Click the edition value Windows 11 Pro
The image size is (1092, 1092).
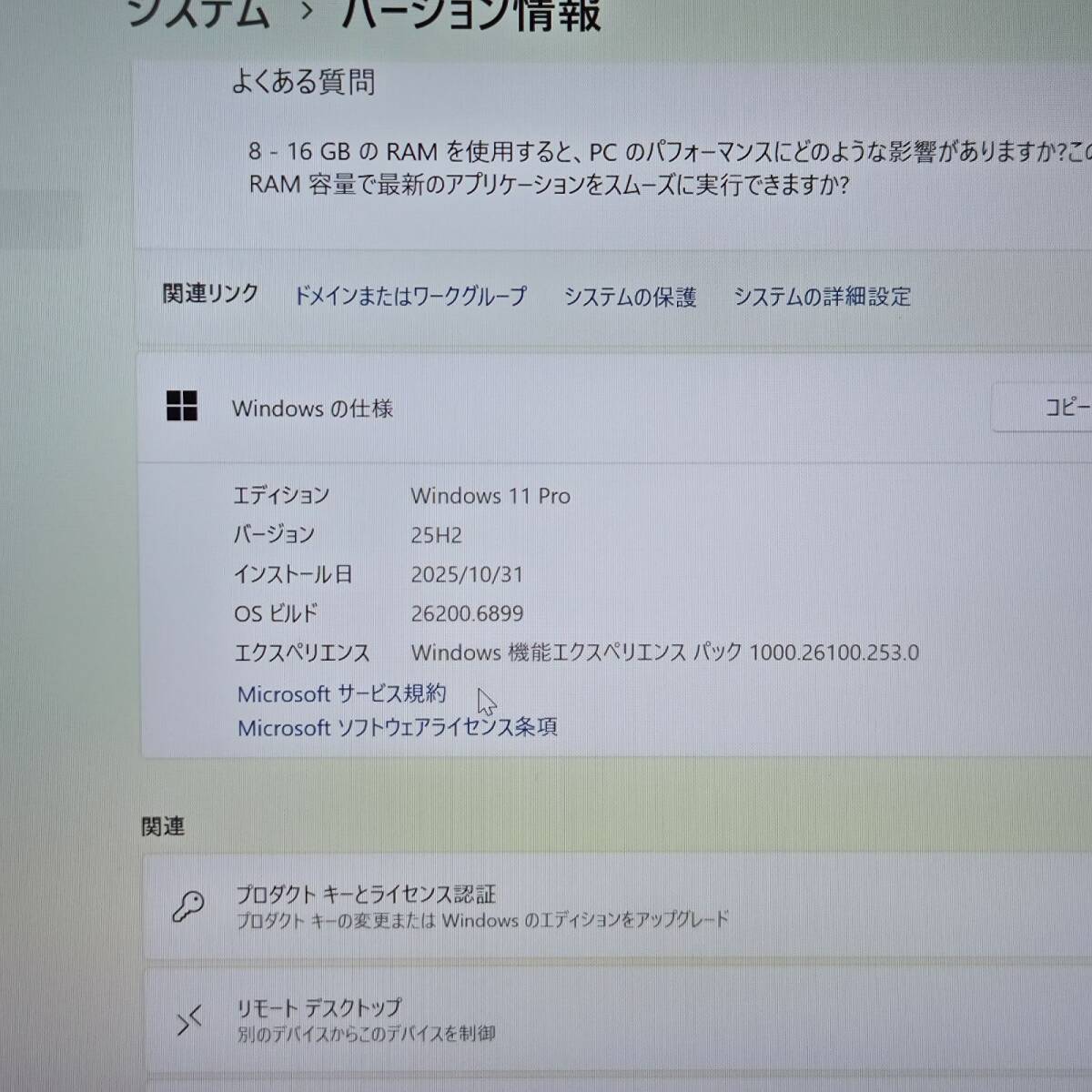(490, 496)
